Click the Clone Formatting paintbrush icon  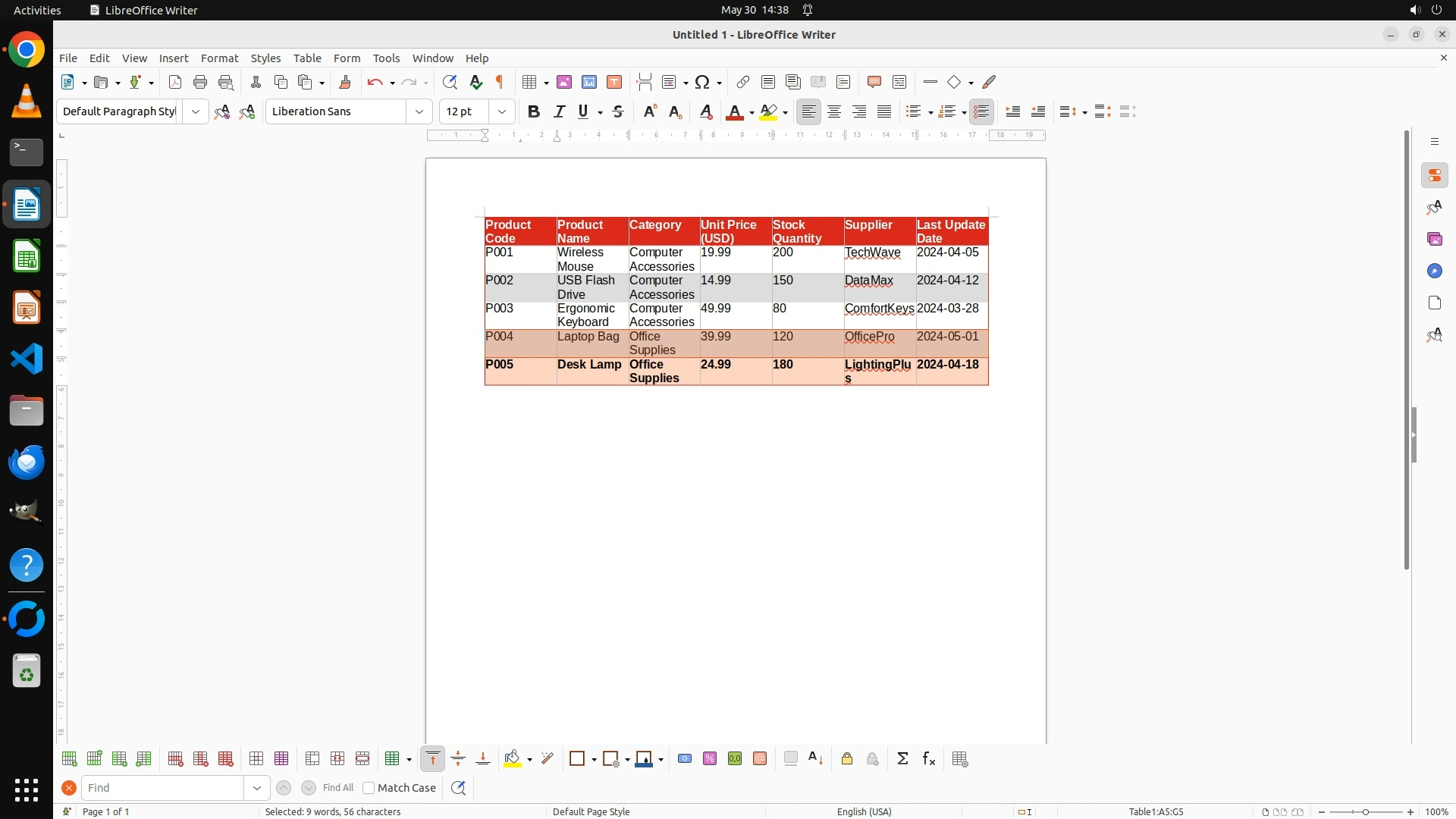pyautogui.click(x=345, y=82)
